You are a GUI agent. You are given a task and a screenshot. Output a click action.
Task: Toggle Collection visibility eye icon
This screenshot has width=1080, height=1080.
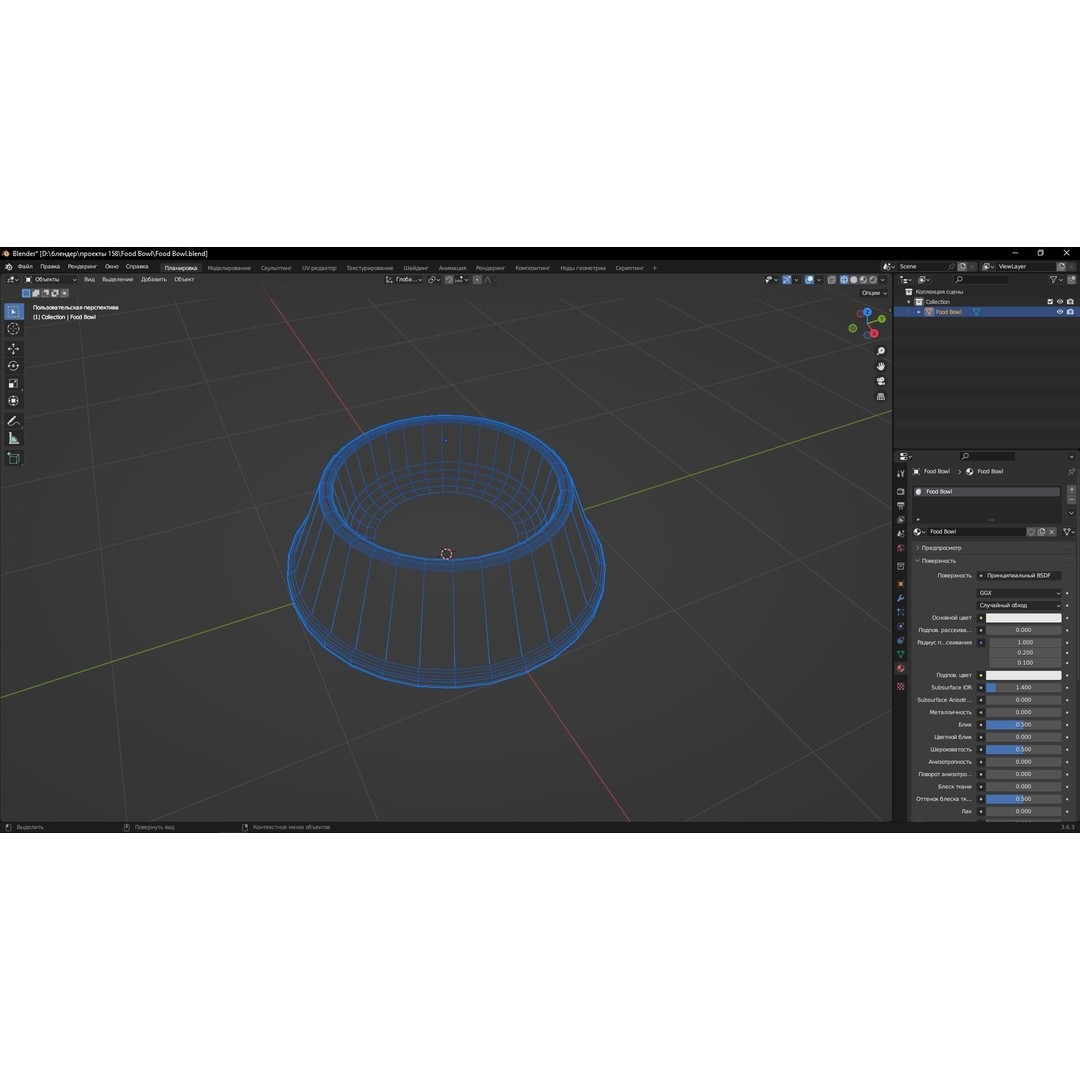pyautogui.click(x=1060, y=302)
